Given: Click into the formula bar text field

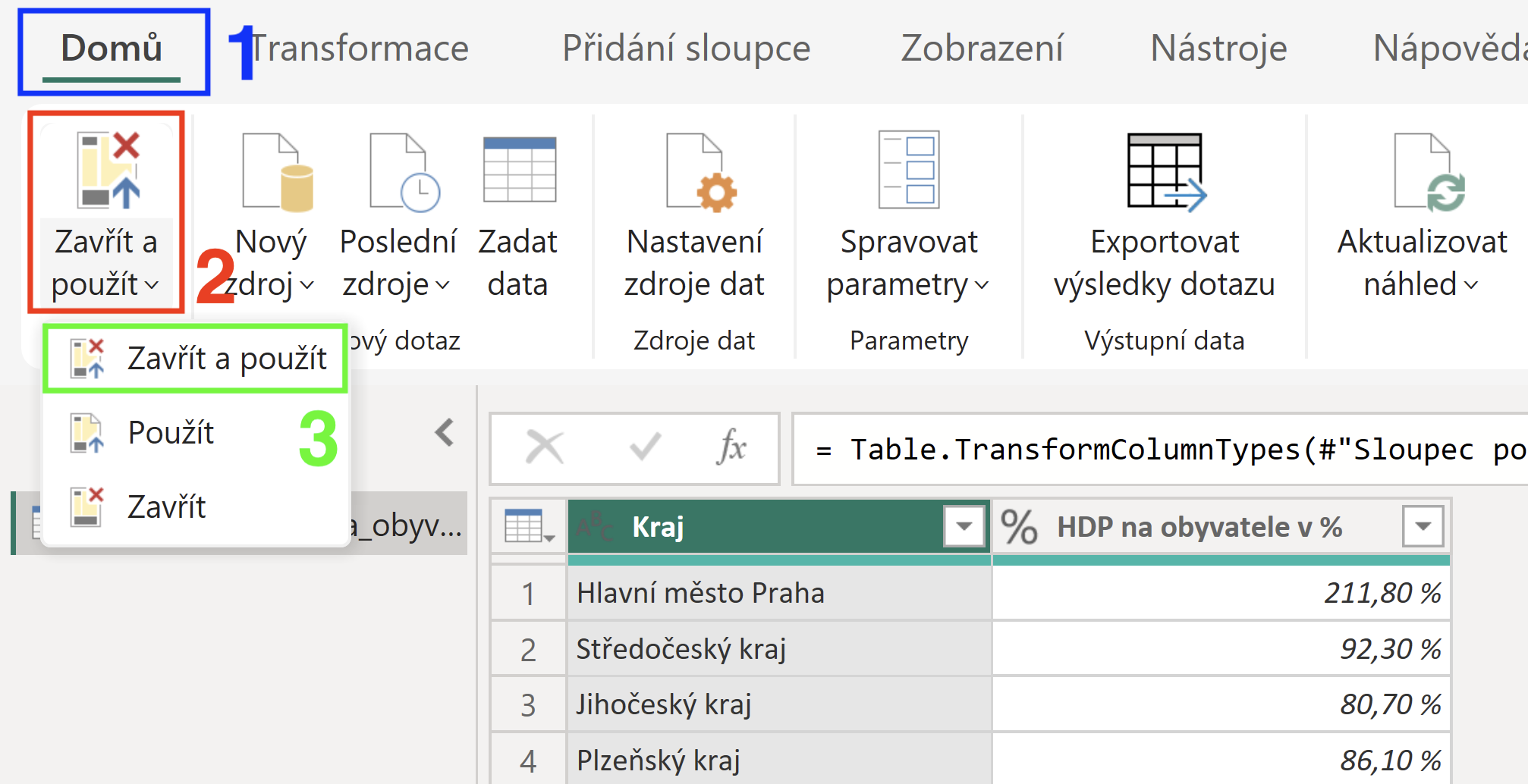Looking at the screenshot, I should point(1159,449).
